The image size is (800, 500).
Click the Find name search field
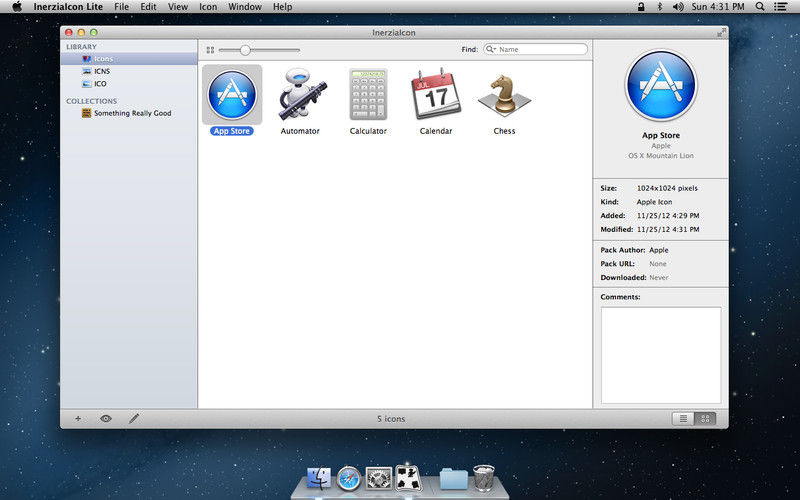536,49
